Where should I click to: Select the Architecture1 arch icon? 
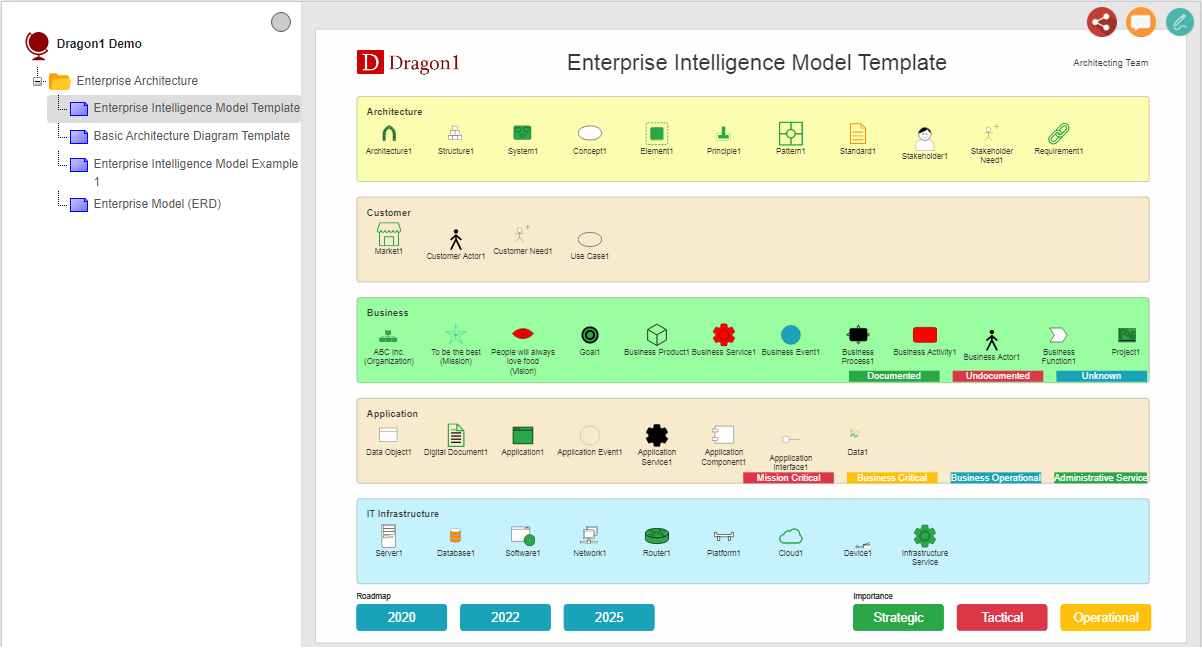point(389,133)
